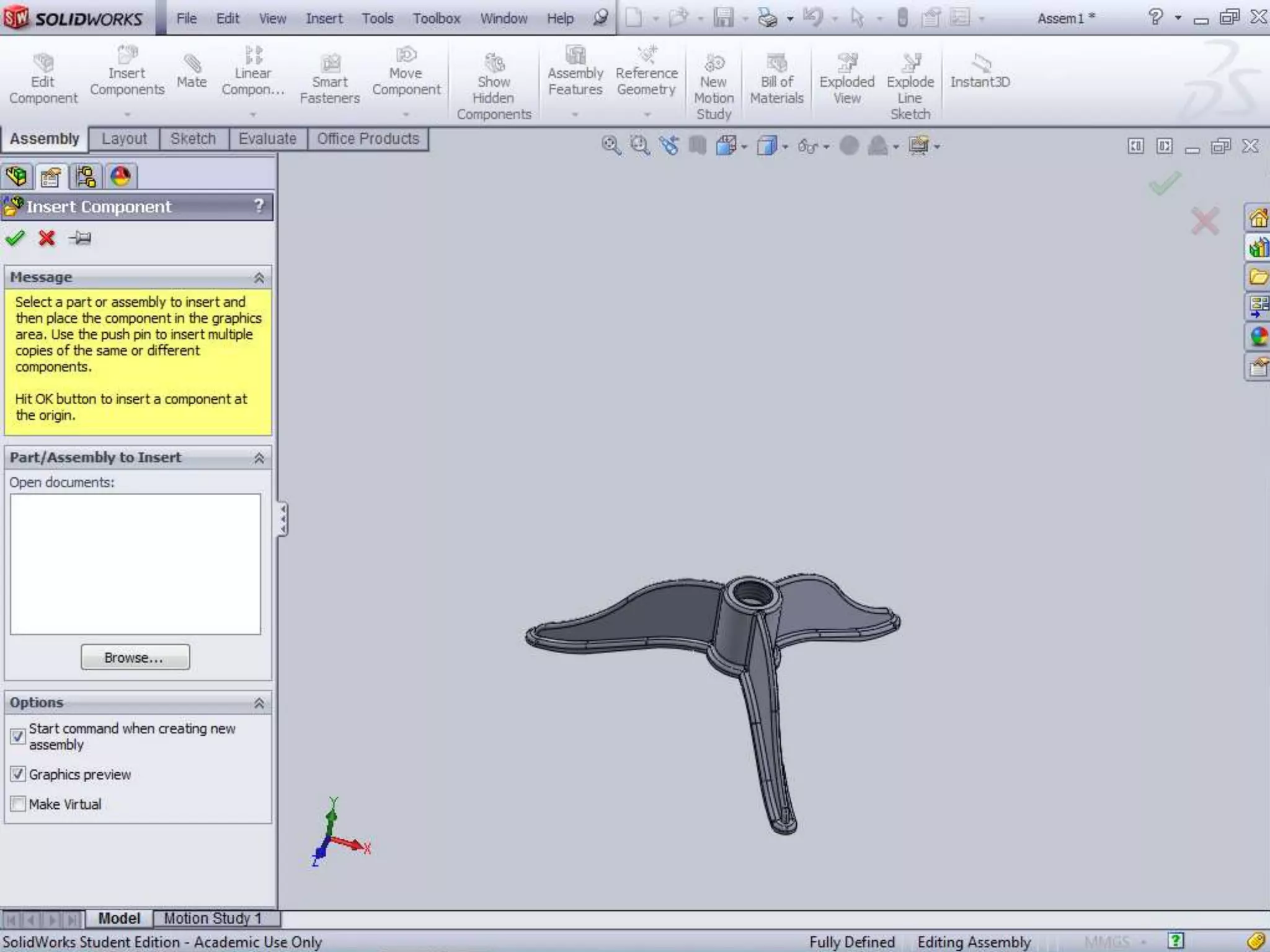
Task: Open Smart Fasteners tool
Action: point(329,64)
